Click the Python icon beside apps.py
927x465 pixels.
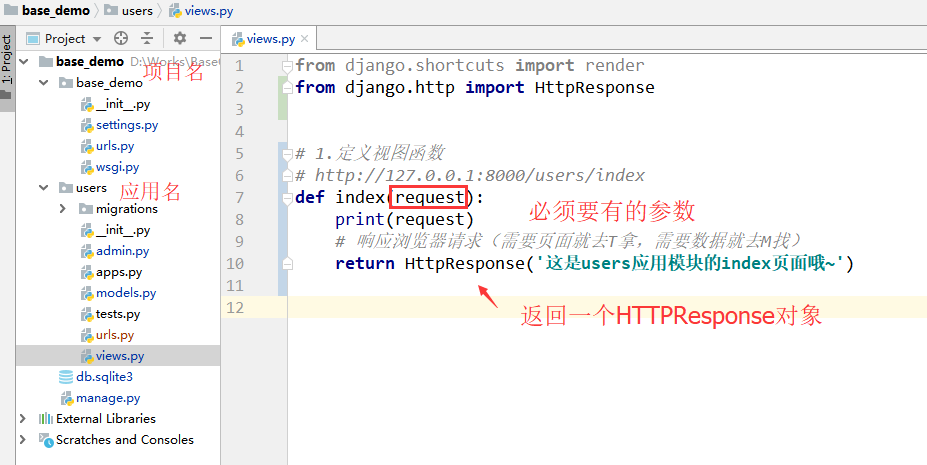click(87, 272)
